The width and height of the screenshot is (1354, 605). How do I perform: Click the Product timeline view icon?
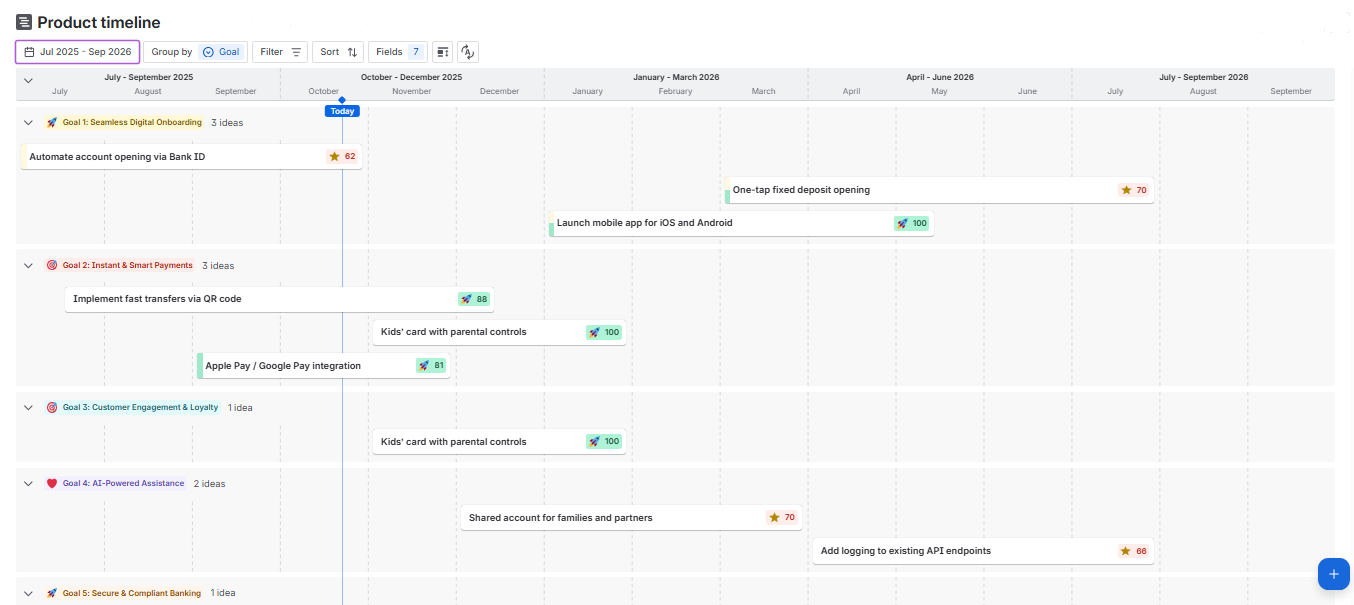pyautogui.click(x=24, y=23)
